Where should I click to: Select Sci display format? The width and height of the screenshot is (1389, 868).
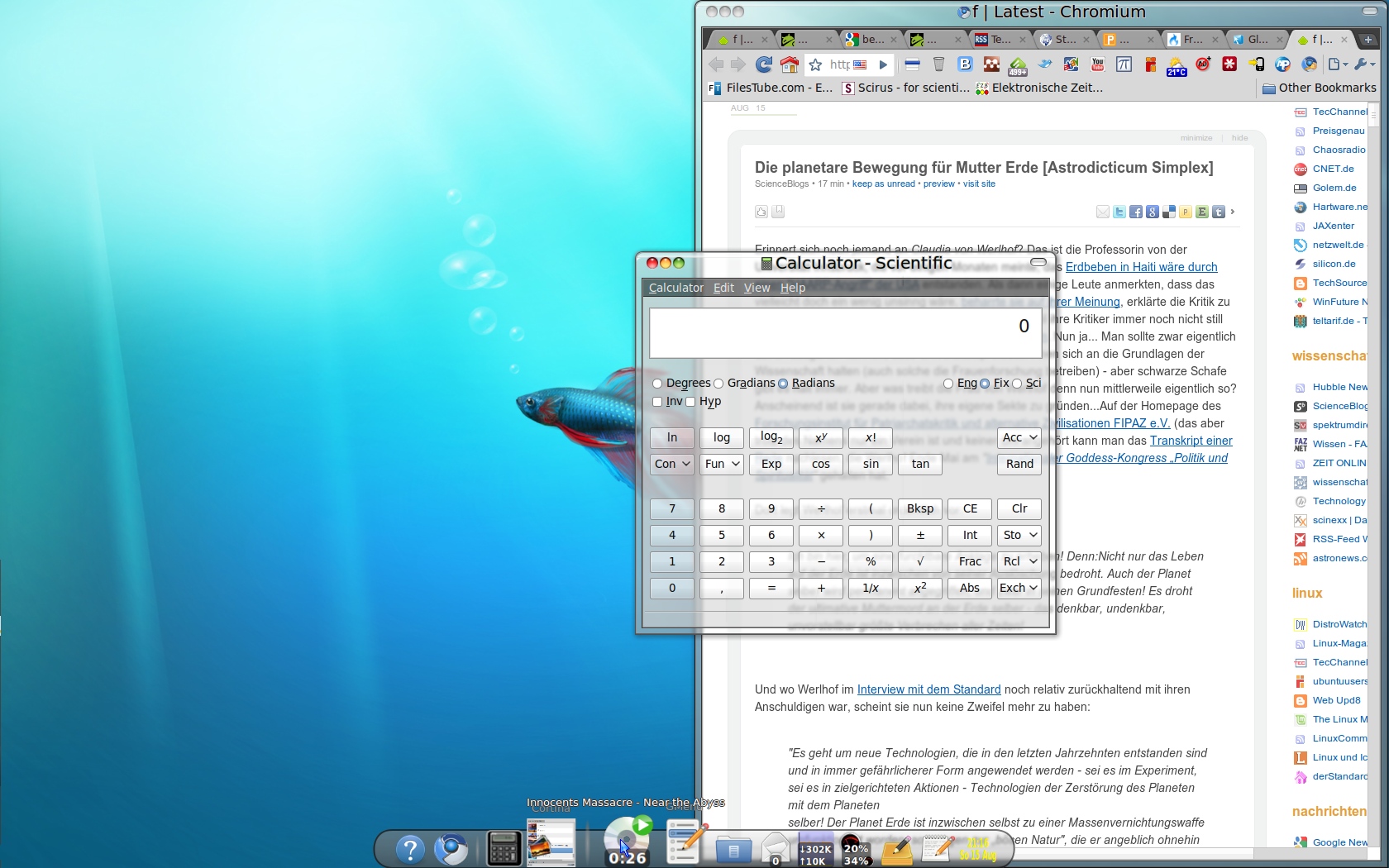1027,383
